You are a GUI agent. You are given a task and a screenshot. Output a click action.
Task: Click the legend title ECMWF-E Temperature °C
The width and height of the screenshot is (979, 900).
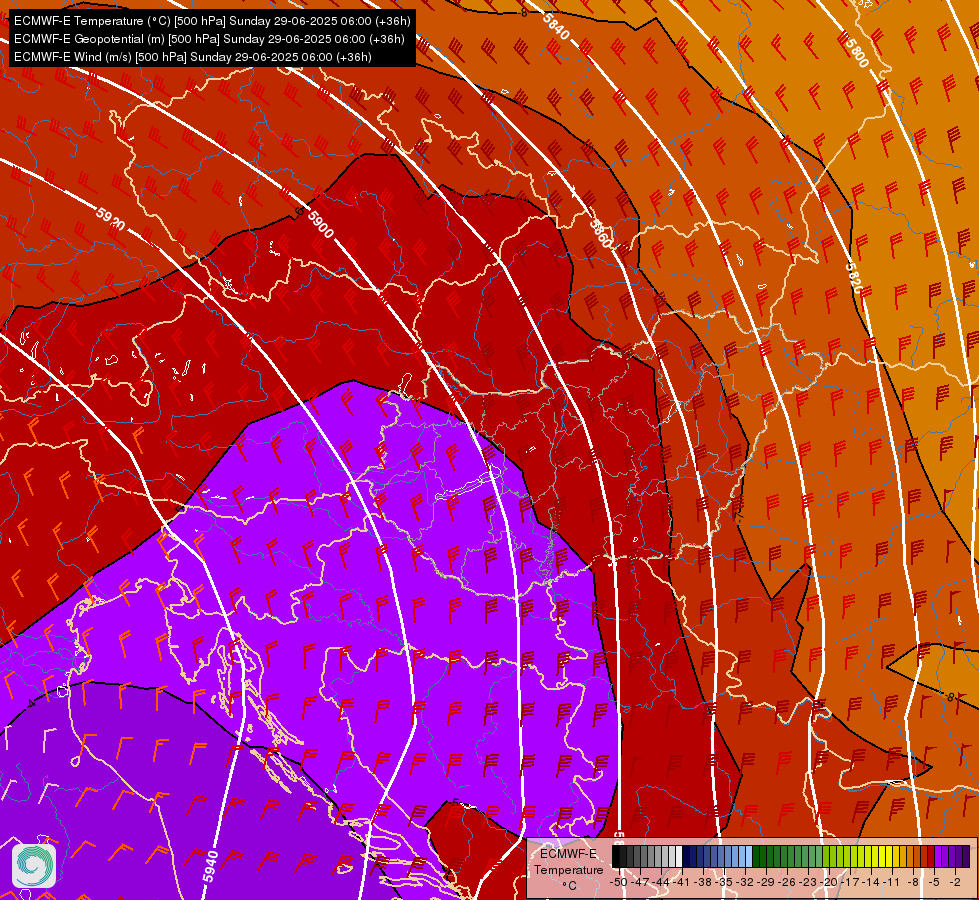pyautogui.click(x=569, y=869)
